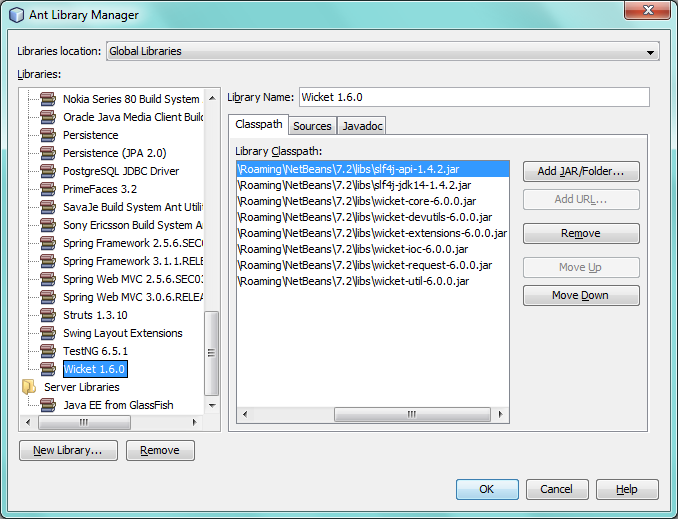
Task: Click the library icon beside Struts 1.3.10
Action: [x=48, y=315]
